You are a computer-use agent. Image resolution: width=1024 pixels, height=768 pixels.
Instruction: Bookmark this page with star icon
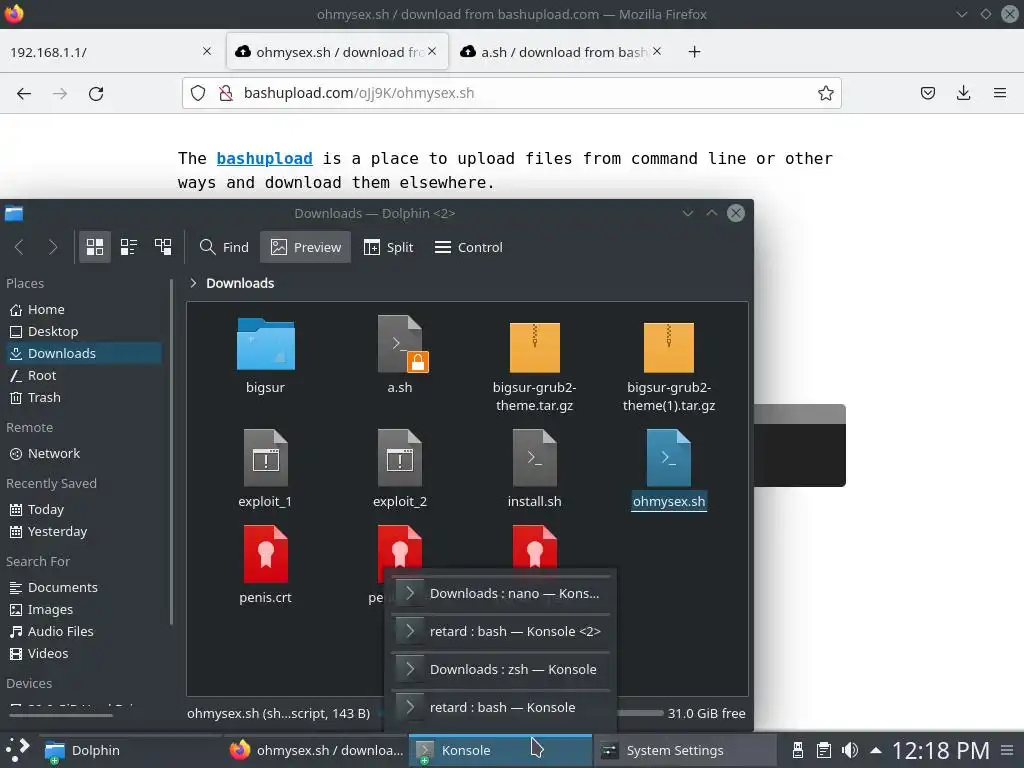[825, 93]
